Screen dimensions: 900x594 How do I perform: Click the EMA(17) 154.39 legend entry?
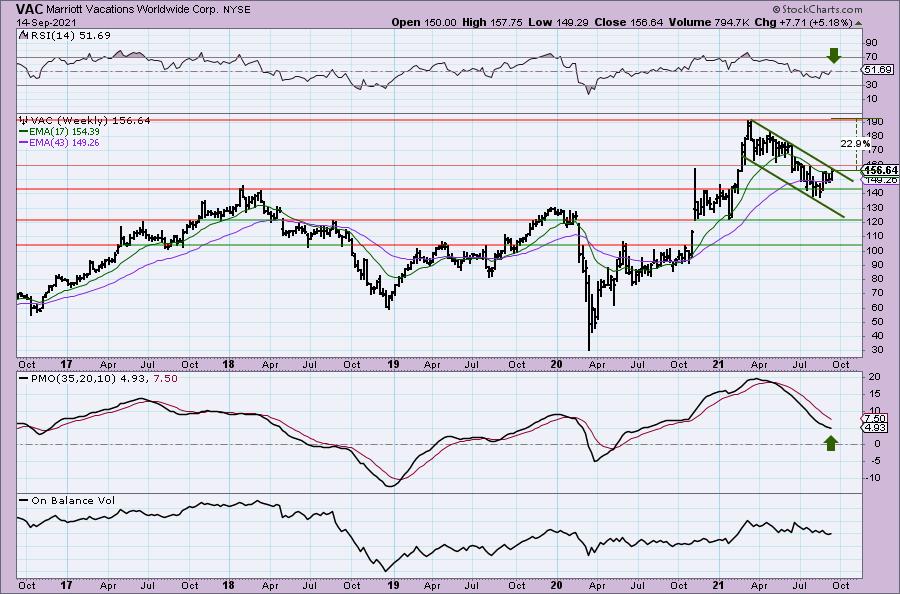point(59,131)
